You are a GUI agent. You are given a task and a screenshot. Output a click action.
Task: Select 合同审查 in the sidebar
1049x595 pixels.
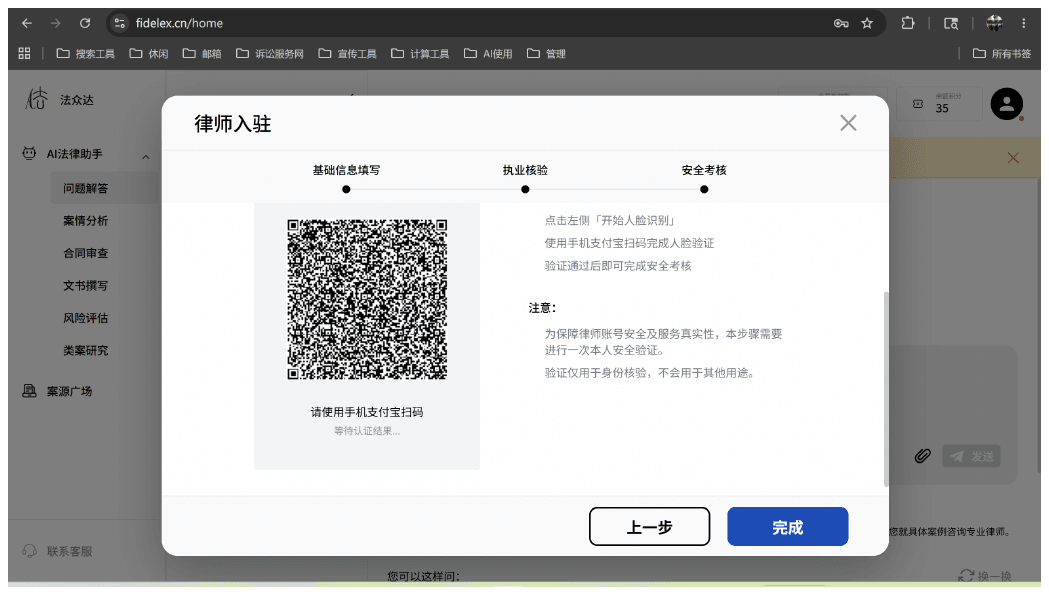click(86, 253)
